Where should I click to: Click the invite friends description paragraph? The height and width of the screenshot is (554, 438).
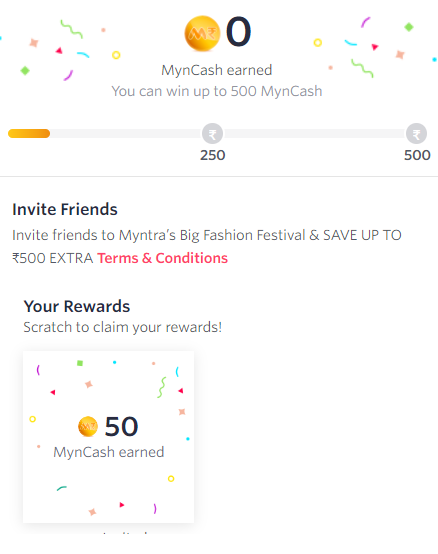207,247
